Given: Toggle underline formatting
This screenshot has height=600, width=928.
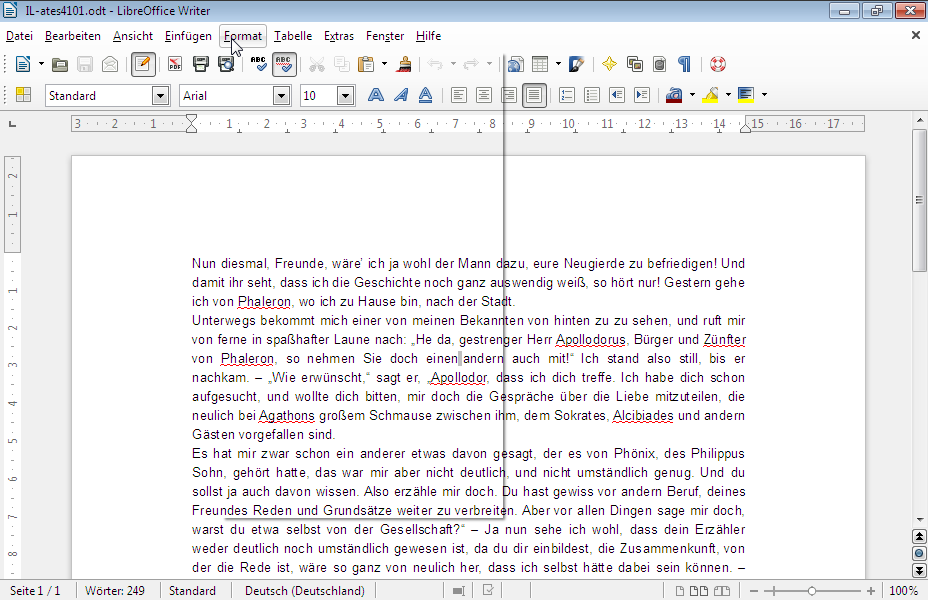Looking at the screenshot, I should pos(426,95).
